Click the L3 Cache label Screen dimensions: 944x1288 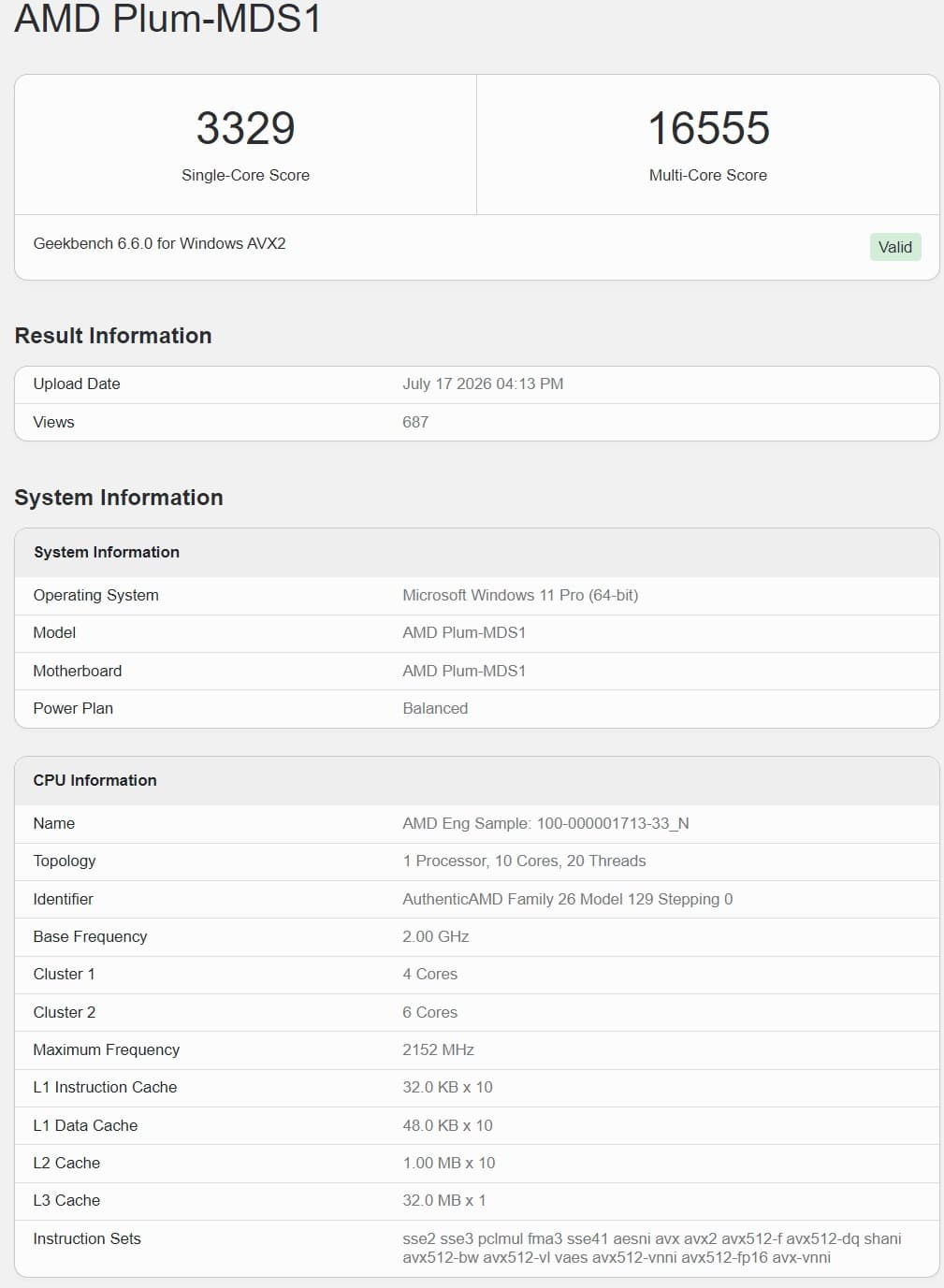tap(67, 1200)
